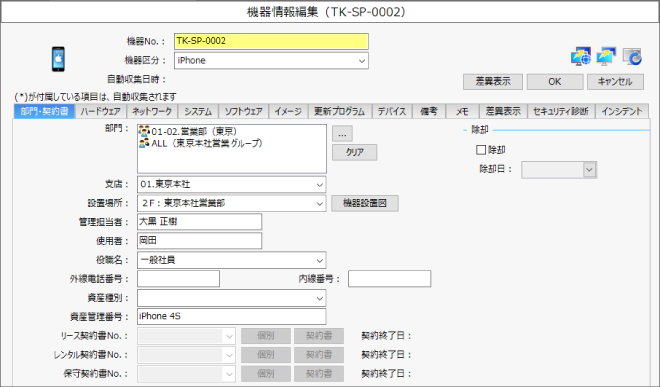Switch to the ソフトウェア tab

243,111
